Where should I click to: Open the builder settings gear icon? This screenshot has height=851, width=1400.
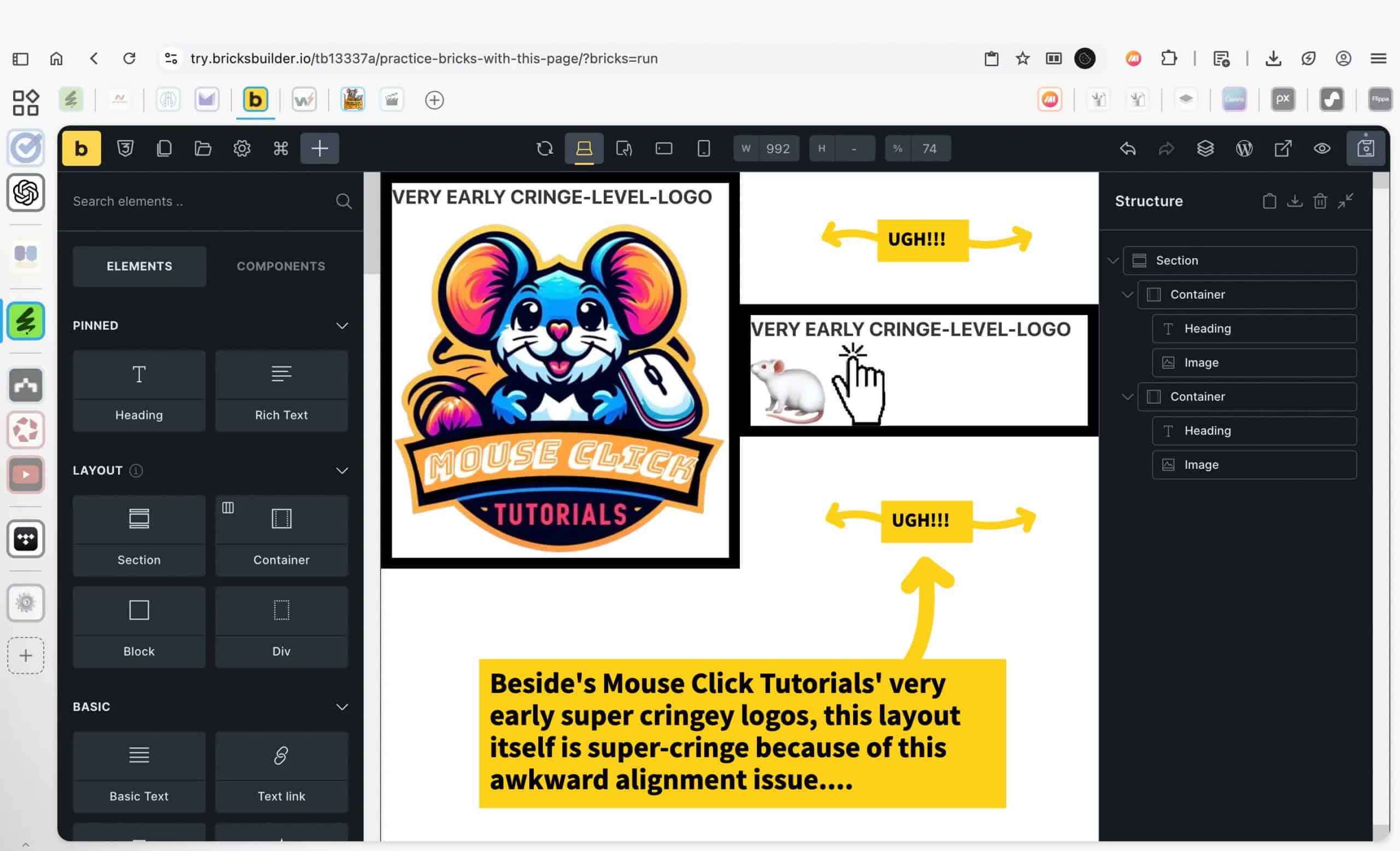[242, 148]
